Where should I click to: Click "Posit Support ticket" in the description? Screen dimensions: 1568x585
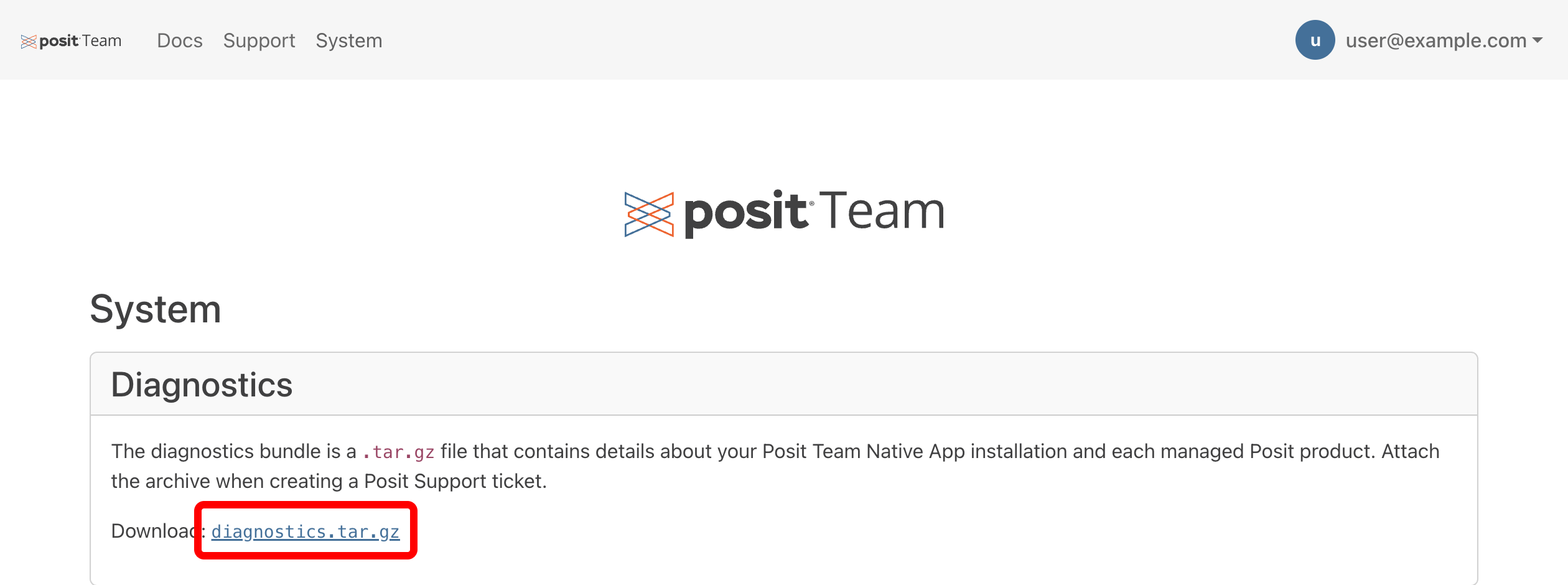click(454, 481)
